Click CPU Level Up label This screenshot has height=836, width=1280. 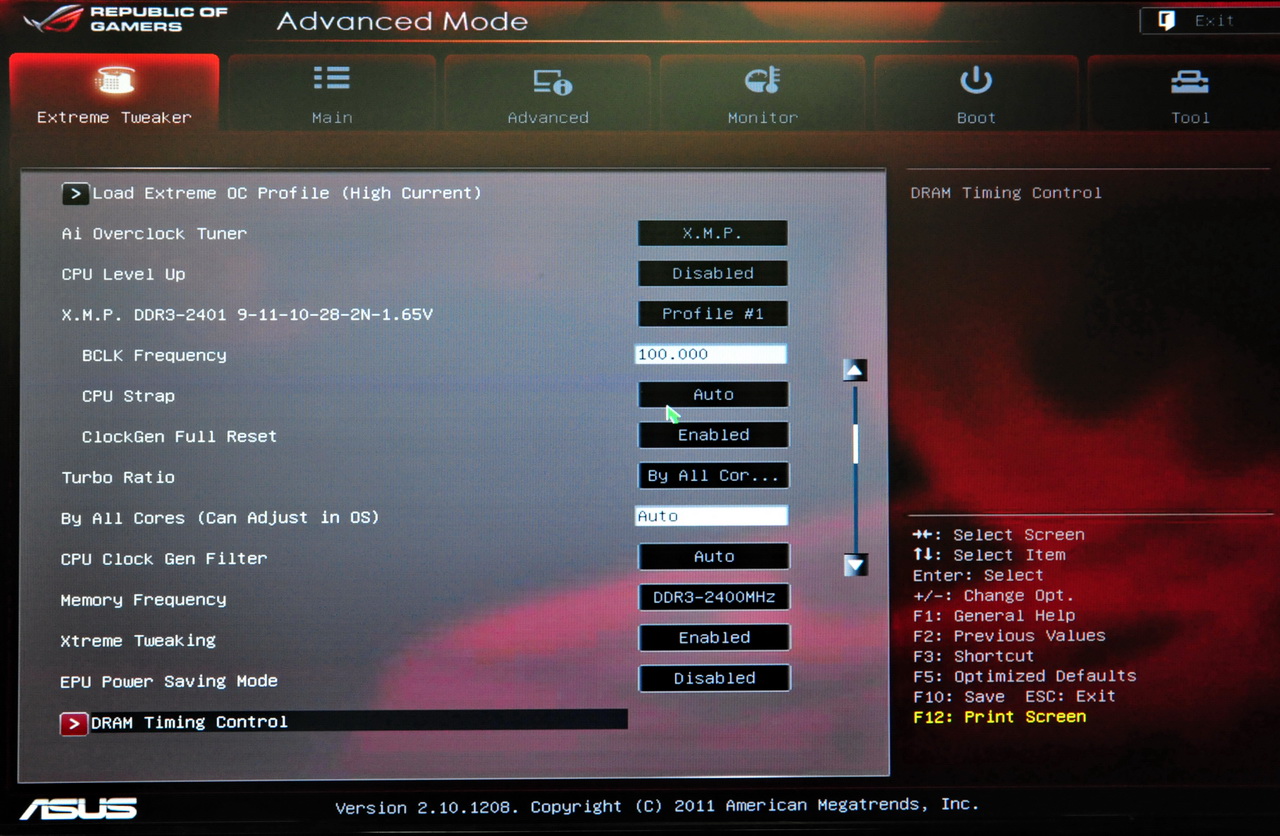[123, 274]
